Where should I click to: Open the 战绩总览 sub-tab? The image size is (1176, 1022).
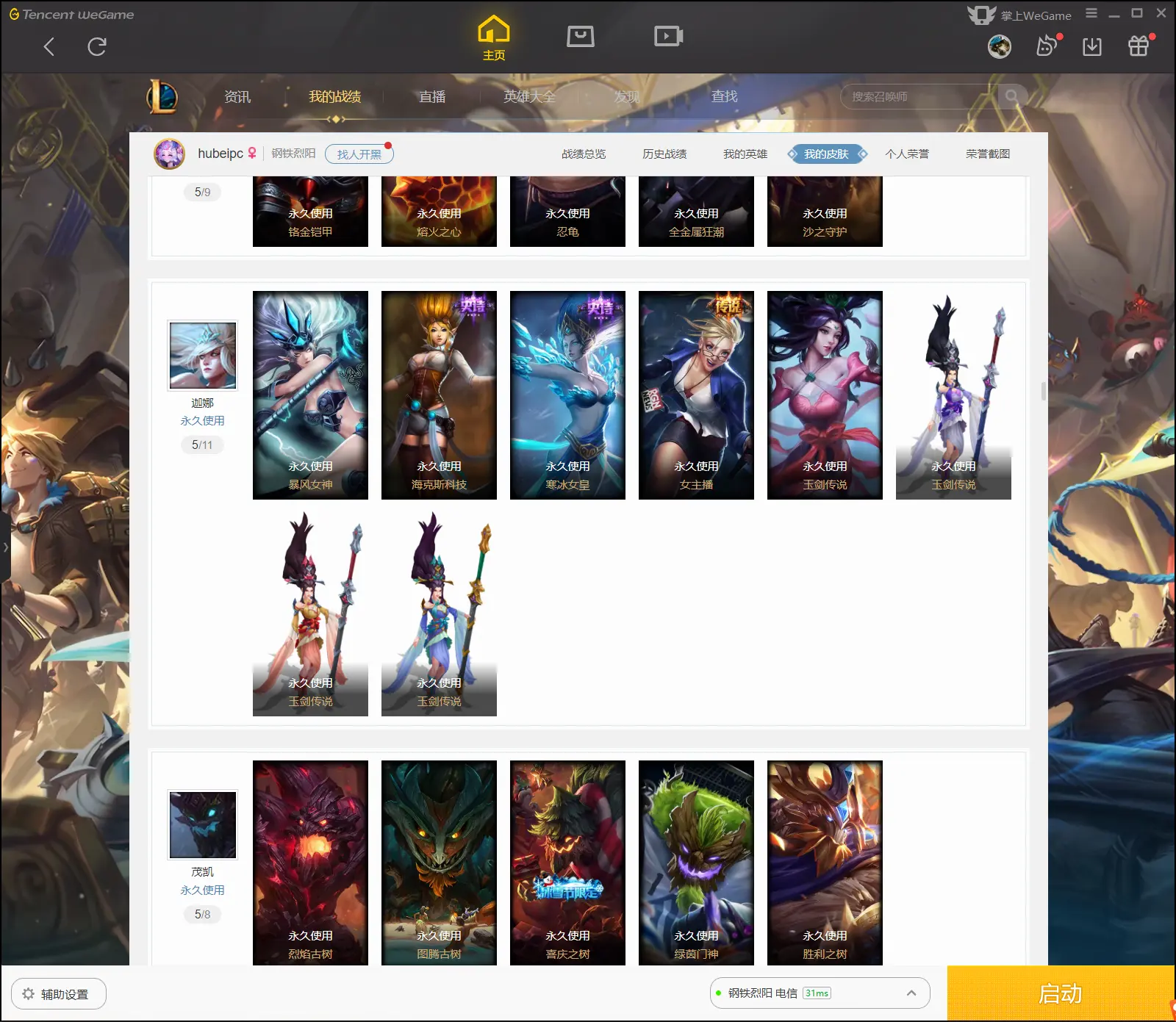tap(584, 154)
